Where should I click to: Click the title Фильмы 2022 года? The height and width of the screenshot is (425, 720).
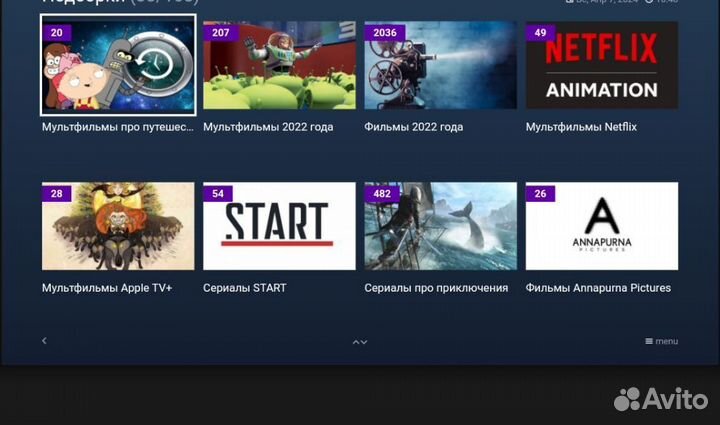(414, 127)
